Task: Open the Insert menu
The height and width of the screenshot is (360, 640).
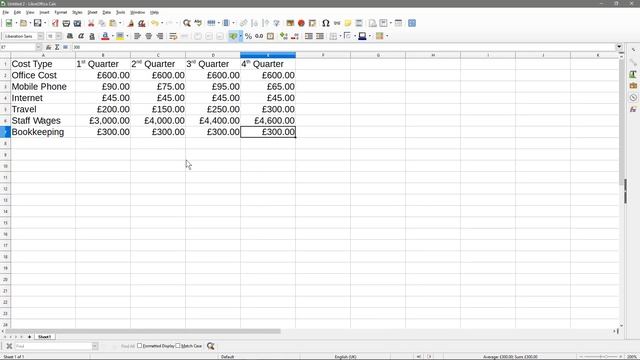Action: click(x=44, y=13)
